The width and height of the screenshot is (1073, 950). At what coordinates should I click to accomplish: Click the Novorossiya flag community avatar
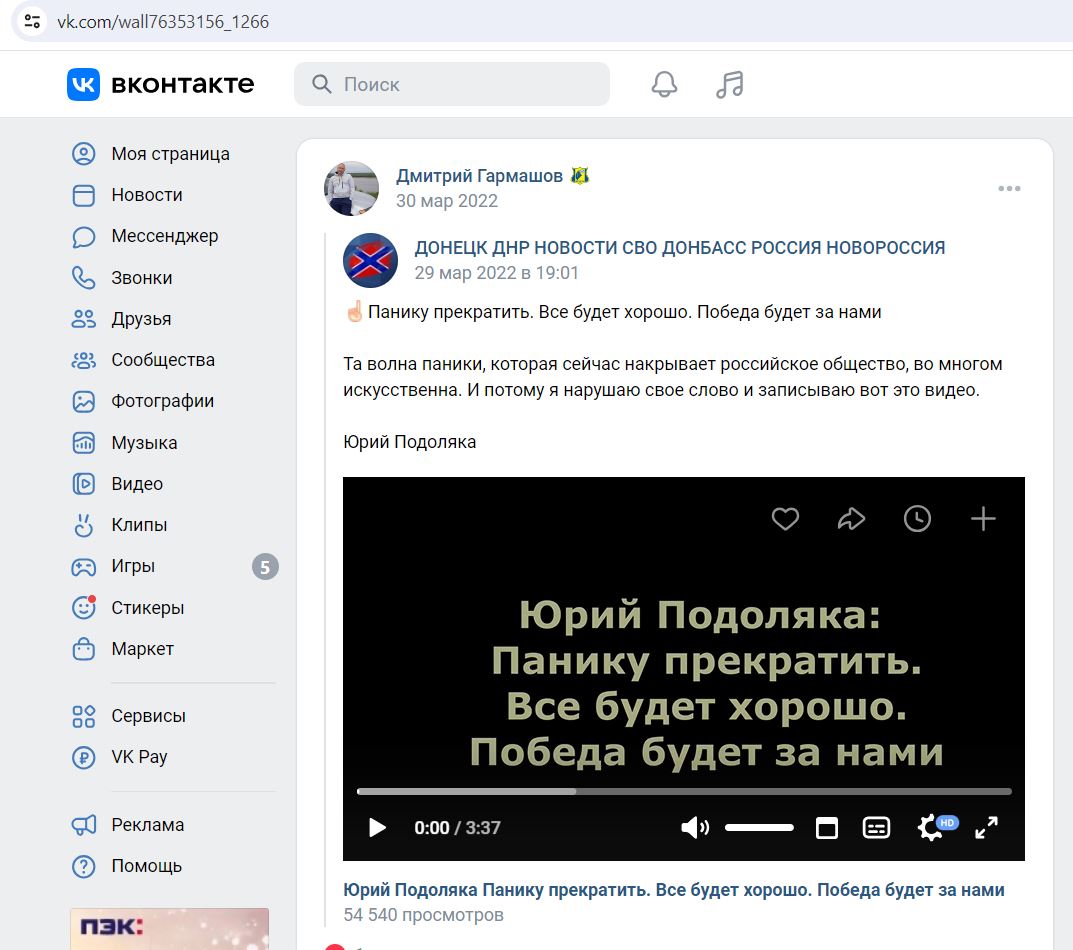(x=370, y=260)
